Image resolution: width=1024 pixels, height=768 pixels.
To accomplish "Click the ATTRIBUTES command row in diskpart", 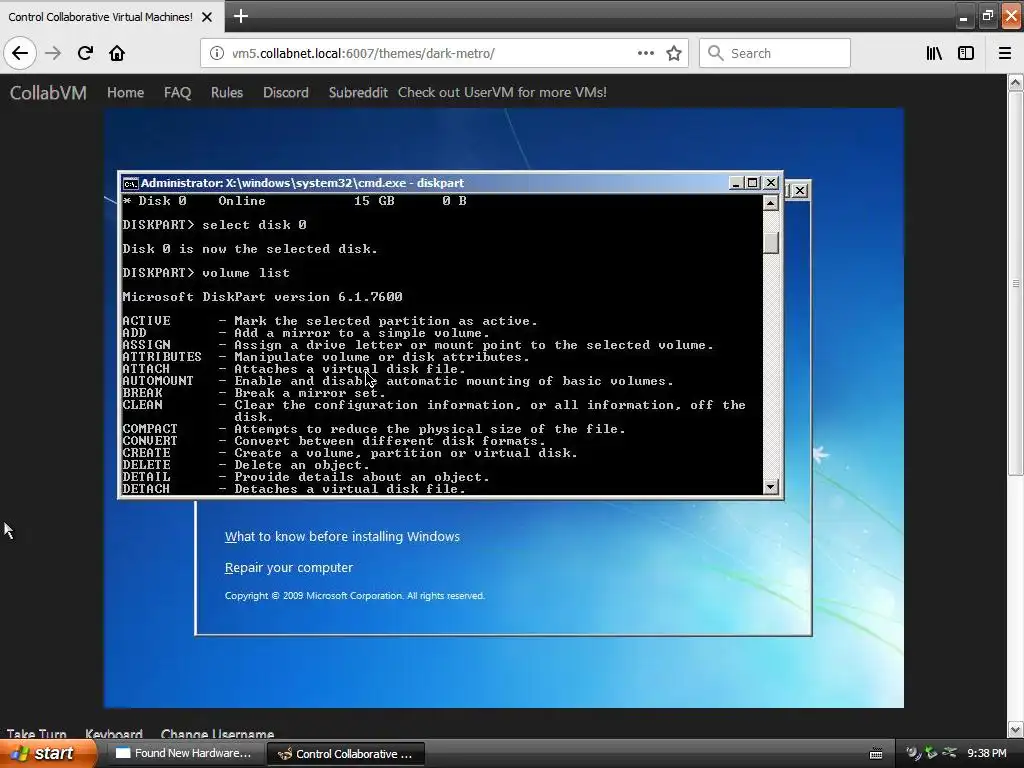I will click(x=325, y=357).
